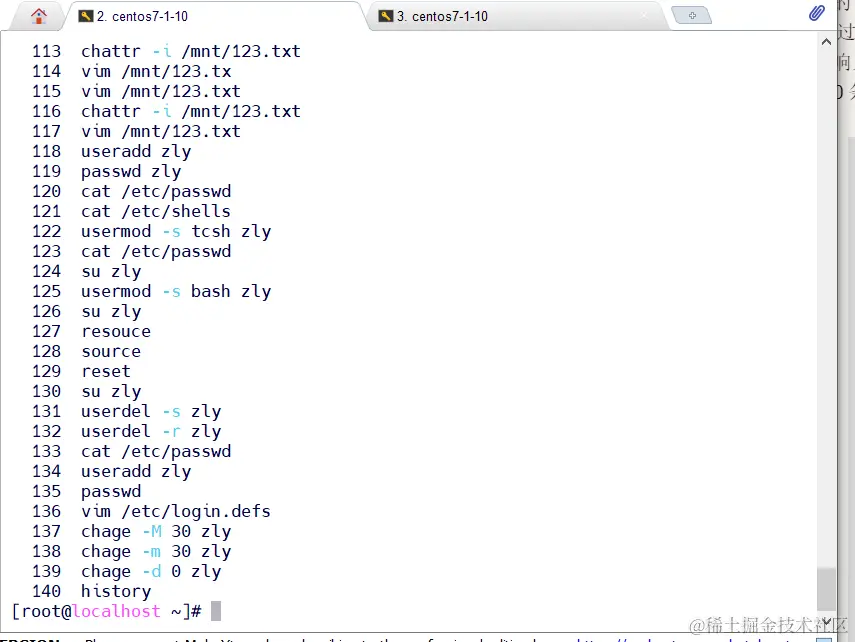Click line 140 history
The width and height of the screenshot is (855, 642).
pyautogui.click(x=91, y=591)
